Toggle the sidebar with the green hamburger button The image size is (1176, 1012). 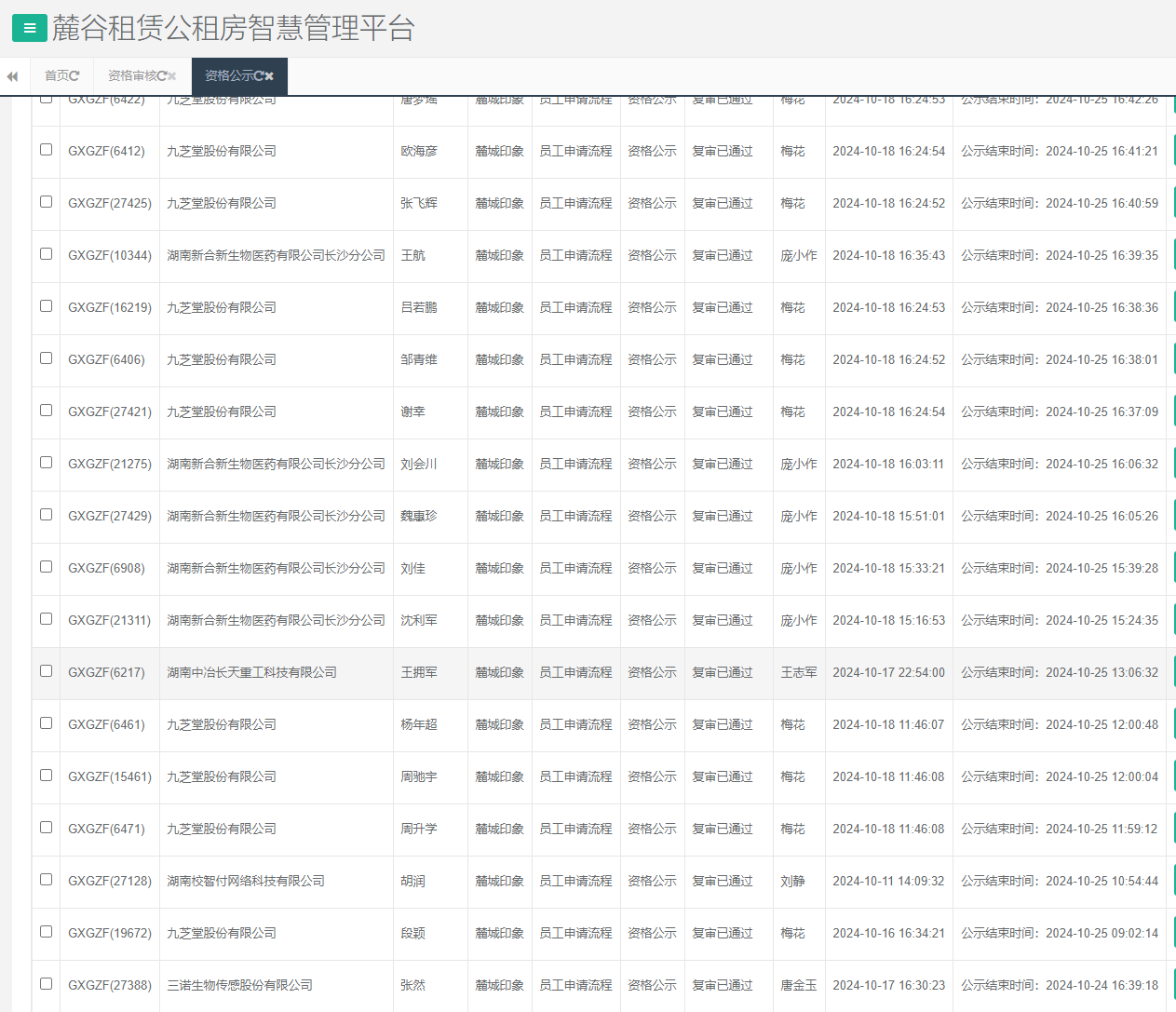pos(29,28)
